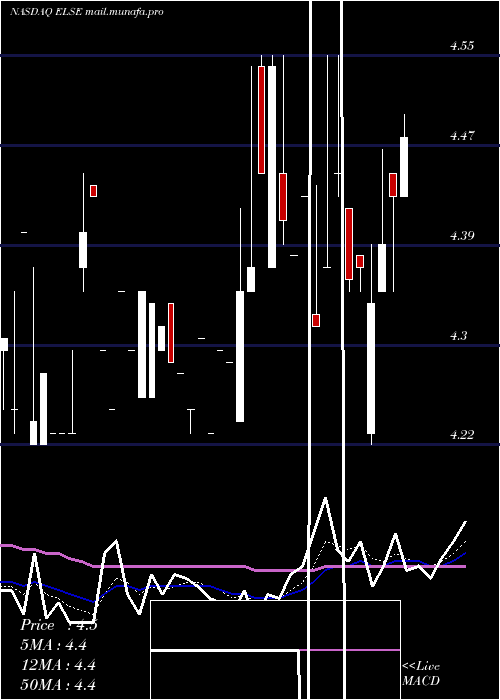Click the '50MA : 4.4' readout
This screenshot has width=500, height=700.
pyautogui.click(x=58, y=684)
